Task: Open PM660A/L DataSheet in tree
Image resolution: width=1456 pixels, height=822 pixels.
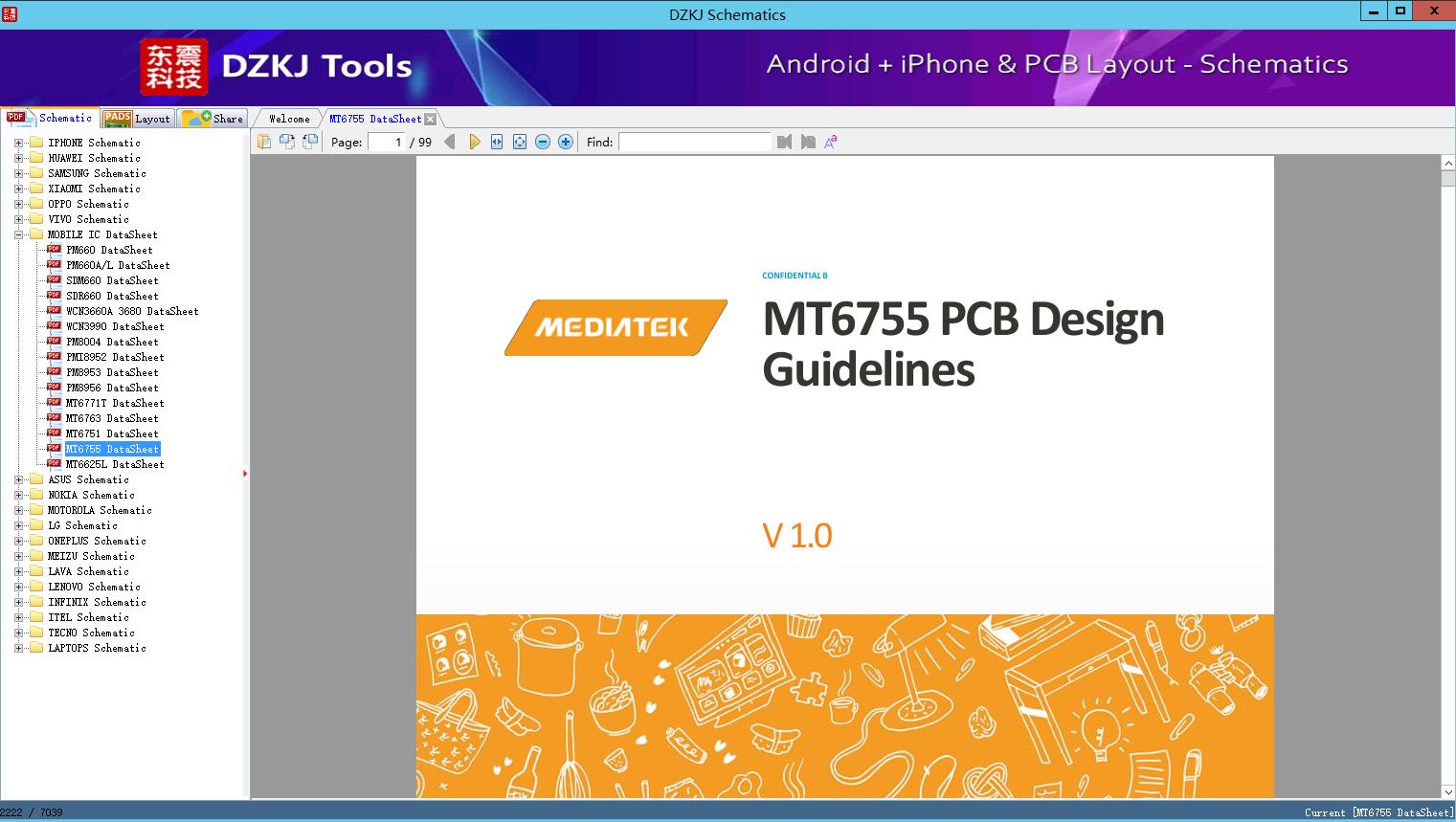Action: click(x=118, y=265)
